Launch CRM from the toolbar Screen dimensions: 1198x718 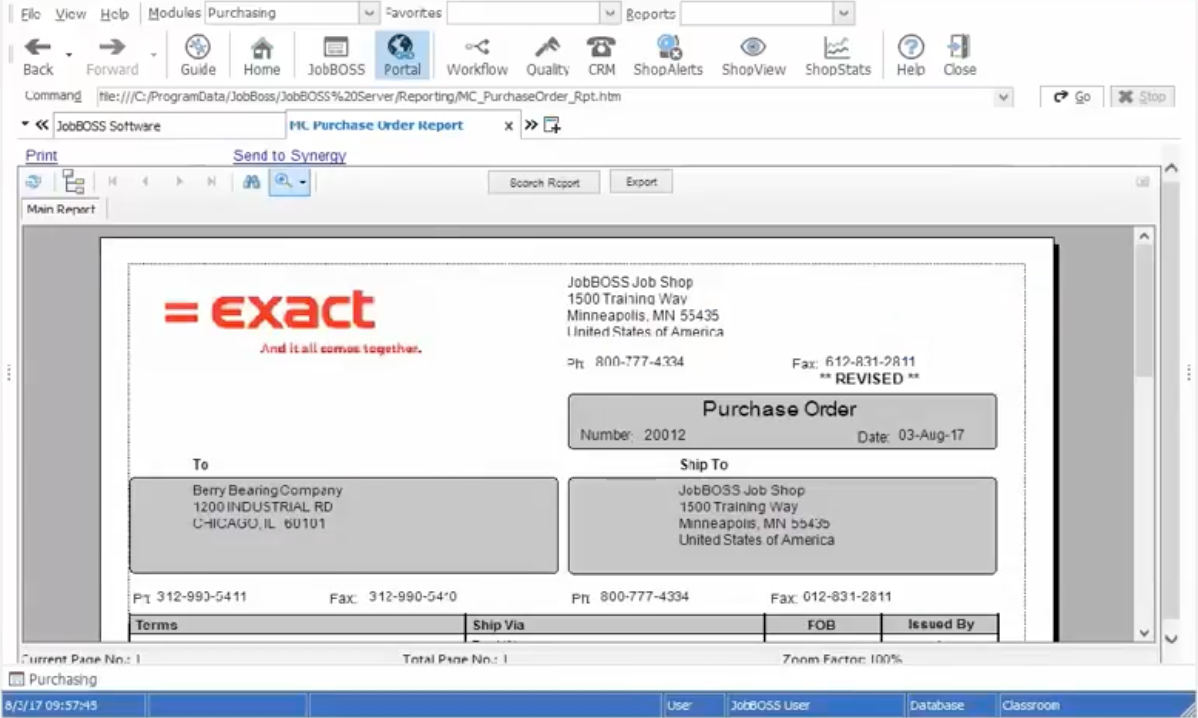601,55
